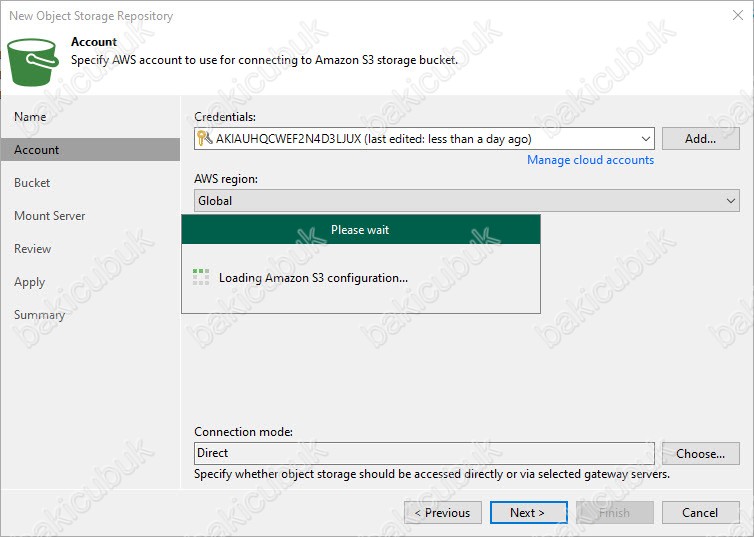Close the New Object Storage Repository window
The width and height of the screenshot is (754, 537).
tap(735, 16)
